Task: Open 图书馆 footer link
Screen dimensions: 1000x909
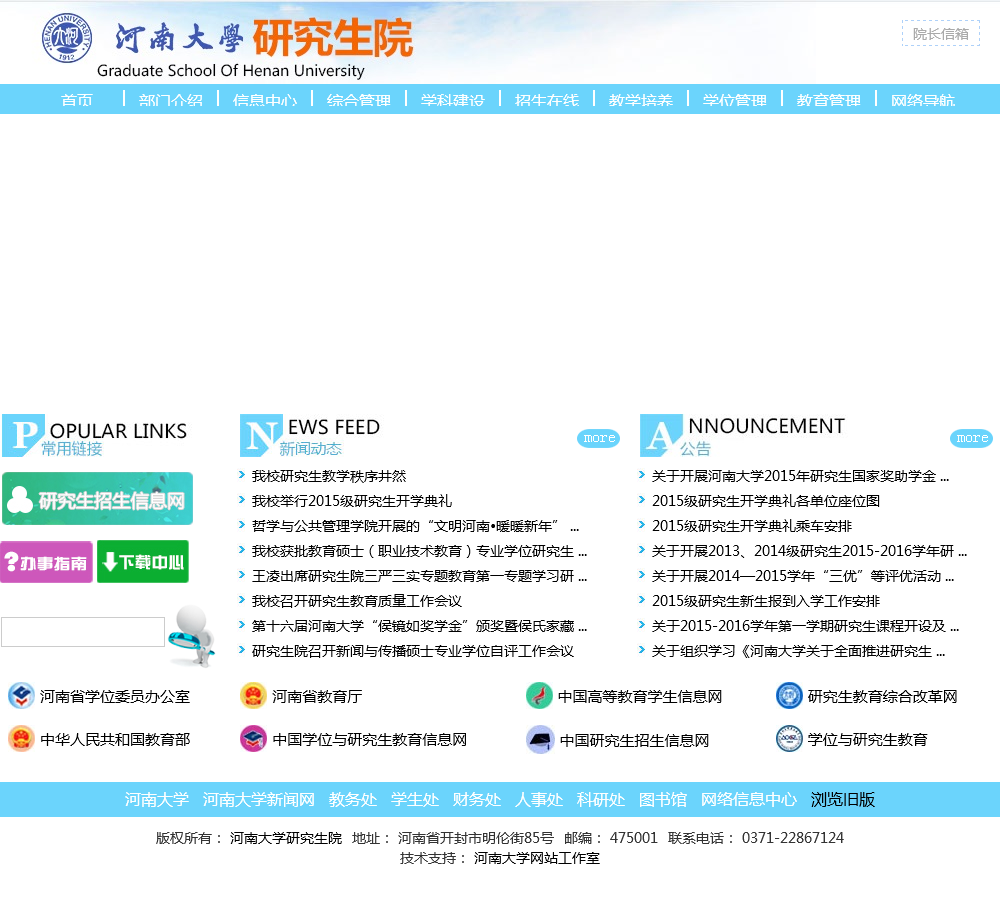Action: point(663,800)
